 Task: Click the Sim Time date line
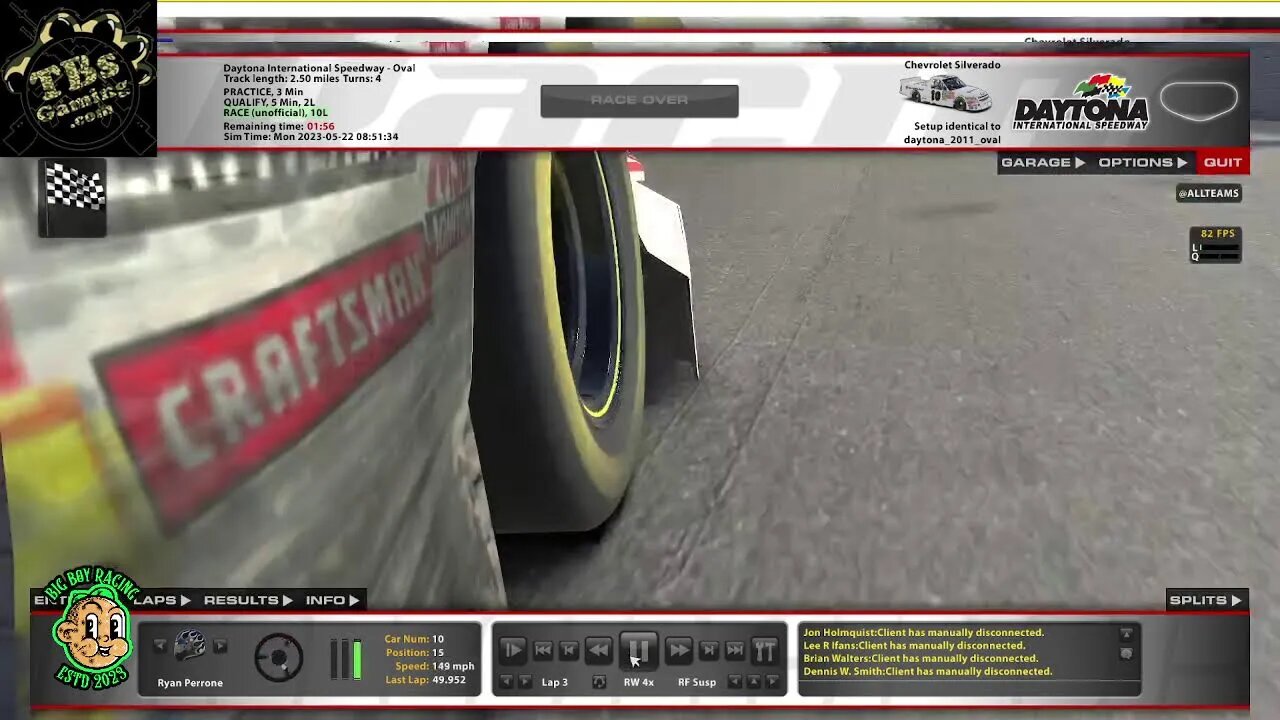tap(311, 137)
